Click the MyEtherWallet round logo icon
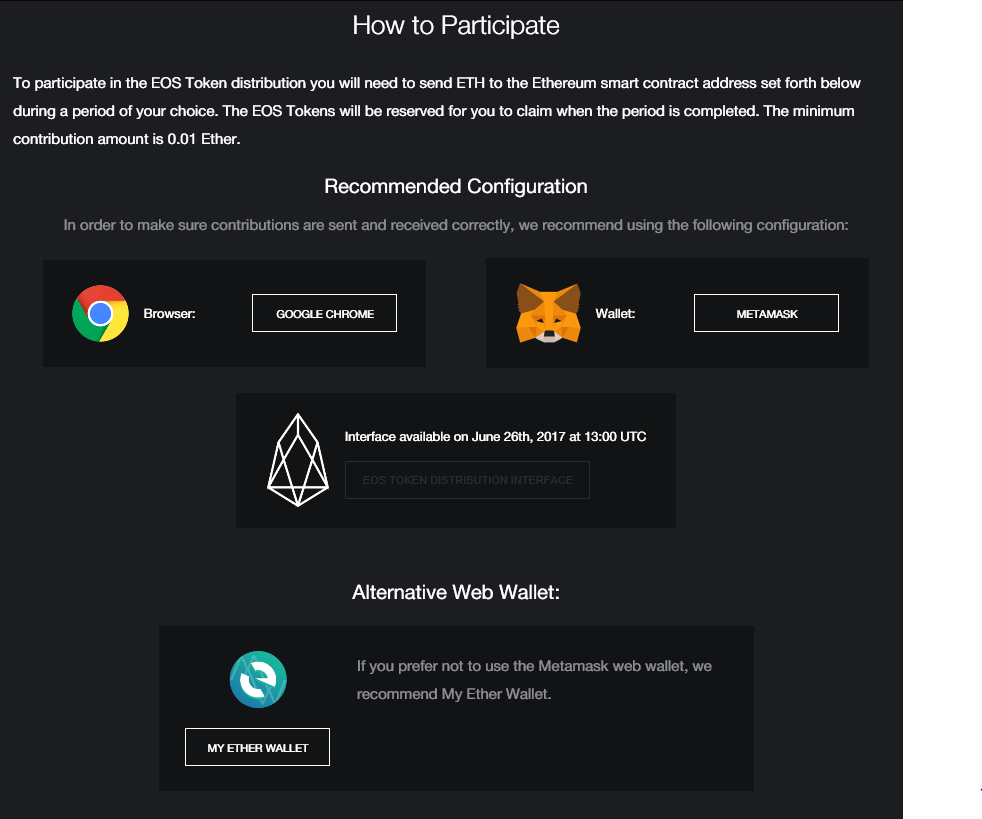This screenshot has height=819, width=982. point(258,679)
